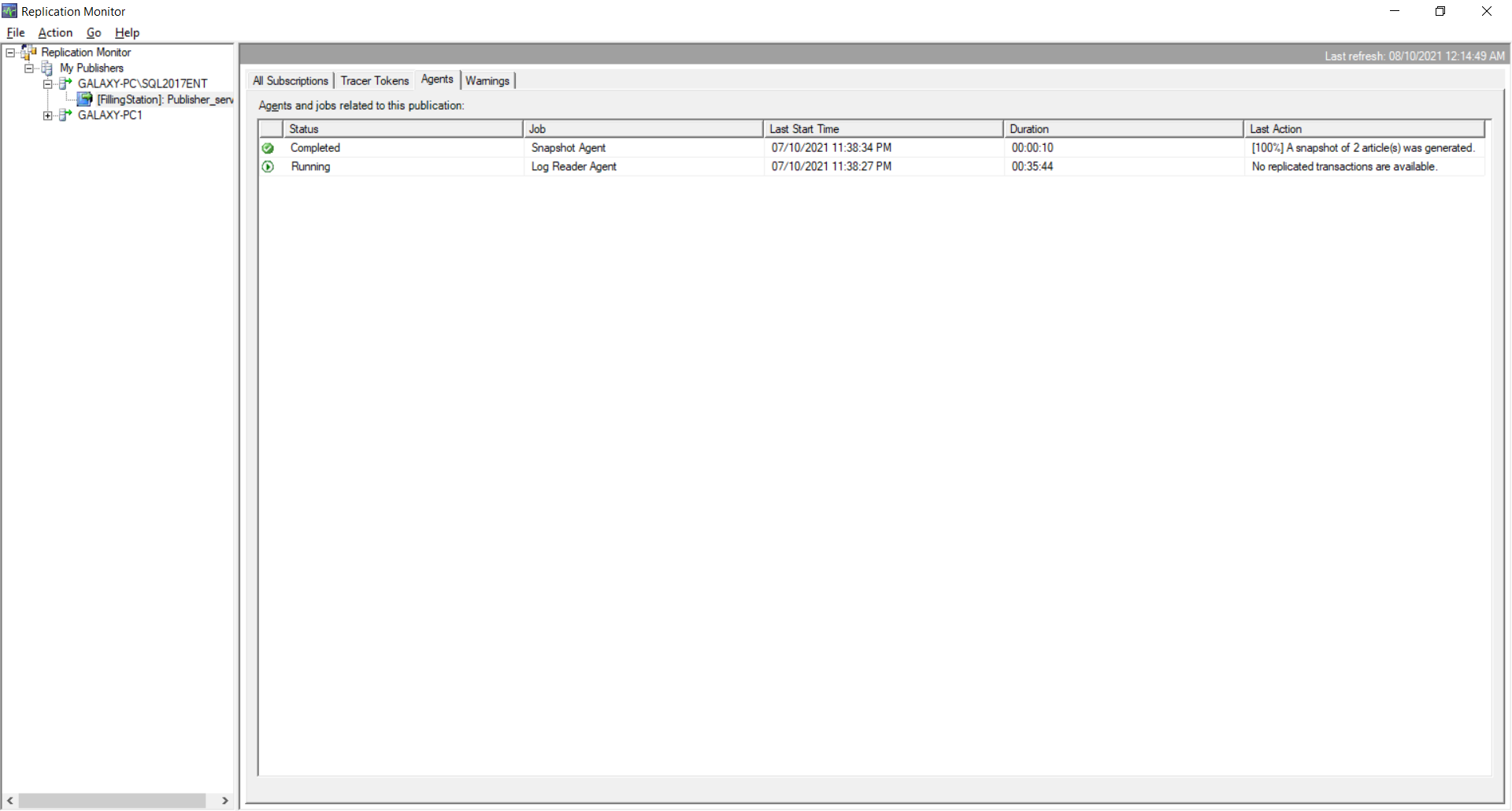Image resolution: width=1512 pixels, height=811 pixels.
Task: Close the Replication Monitor window
Action: 1487,11
